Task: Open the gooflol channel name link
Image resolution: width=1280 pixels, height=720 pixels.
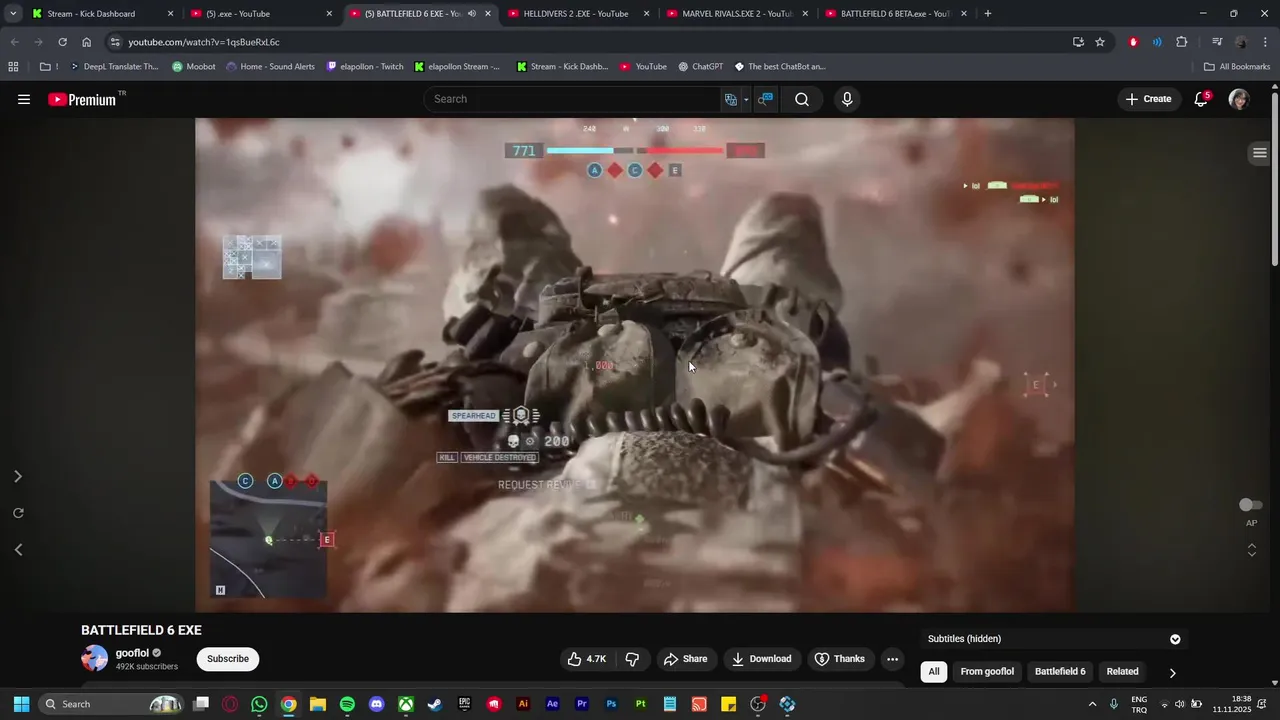Action: [132, 653]
